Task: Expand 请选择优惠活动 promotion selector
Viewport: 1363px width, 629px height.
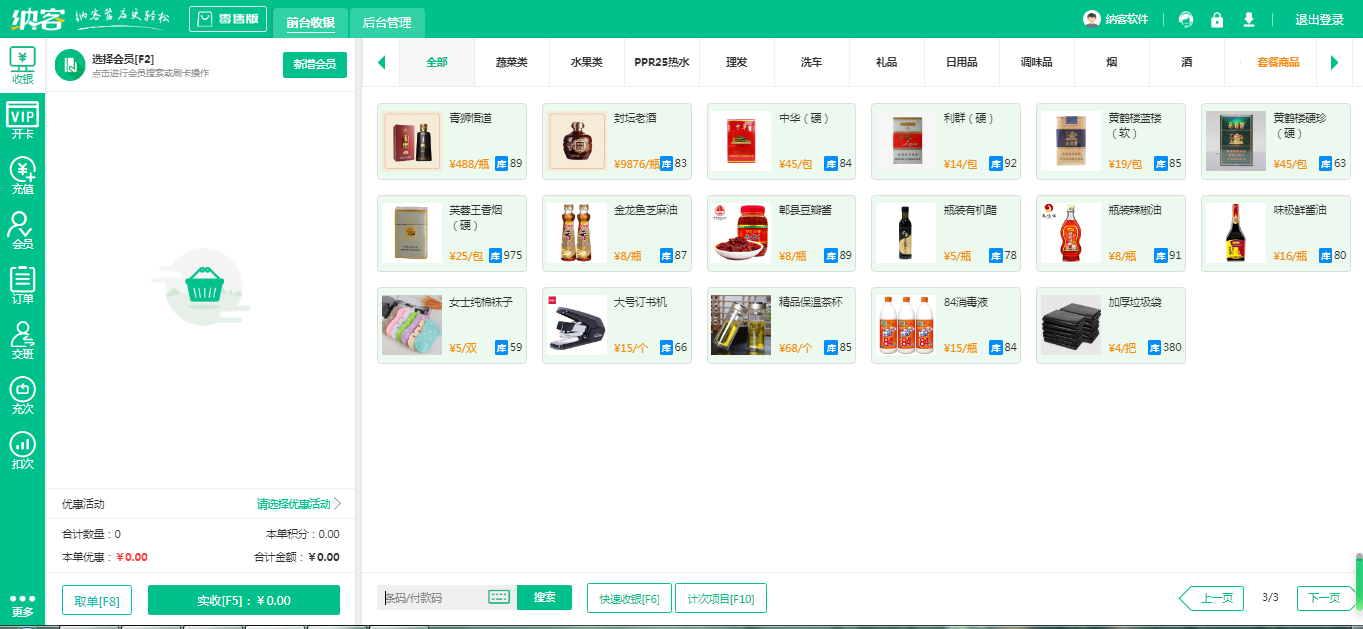Action: 299,504
